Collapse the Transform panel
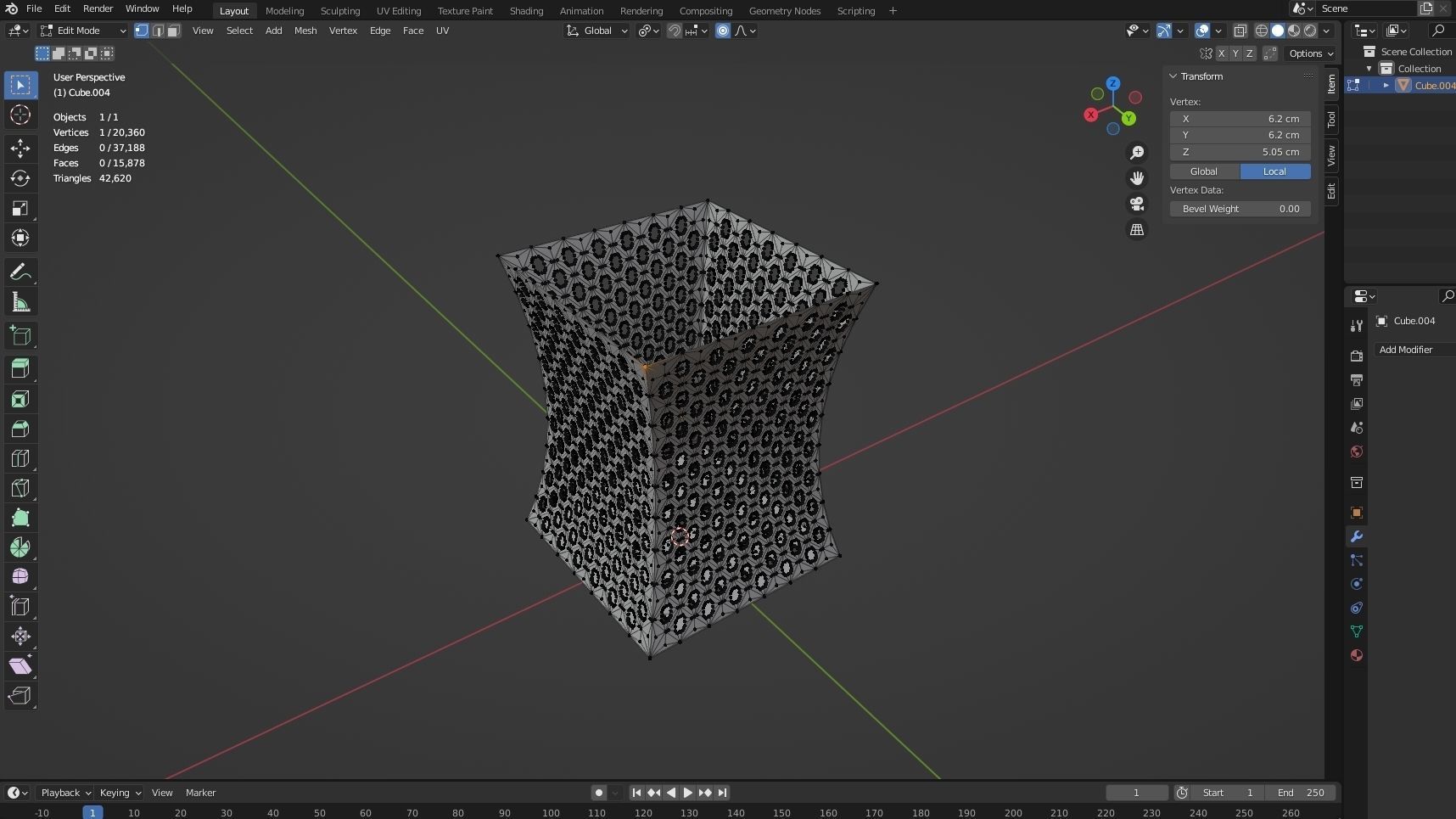This screenshot has width=1456, height=819. click(x=1173, y=76)
